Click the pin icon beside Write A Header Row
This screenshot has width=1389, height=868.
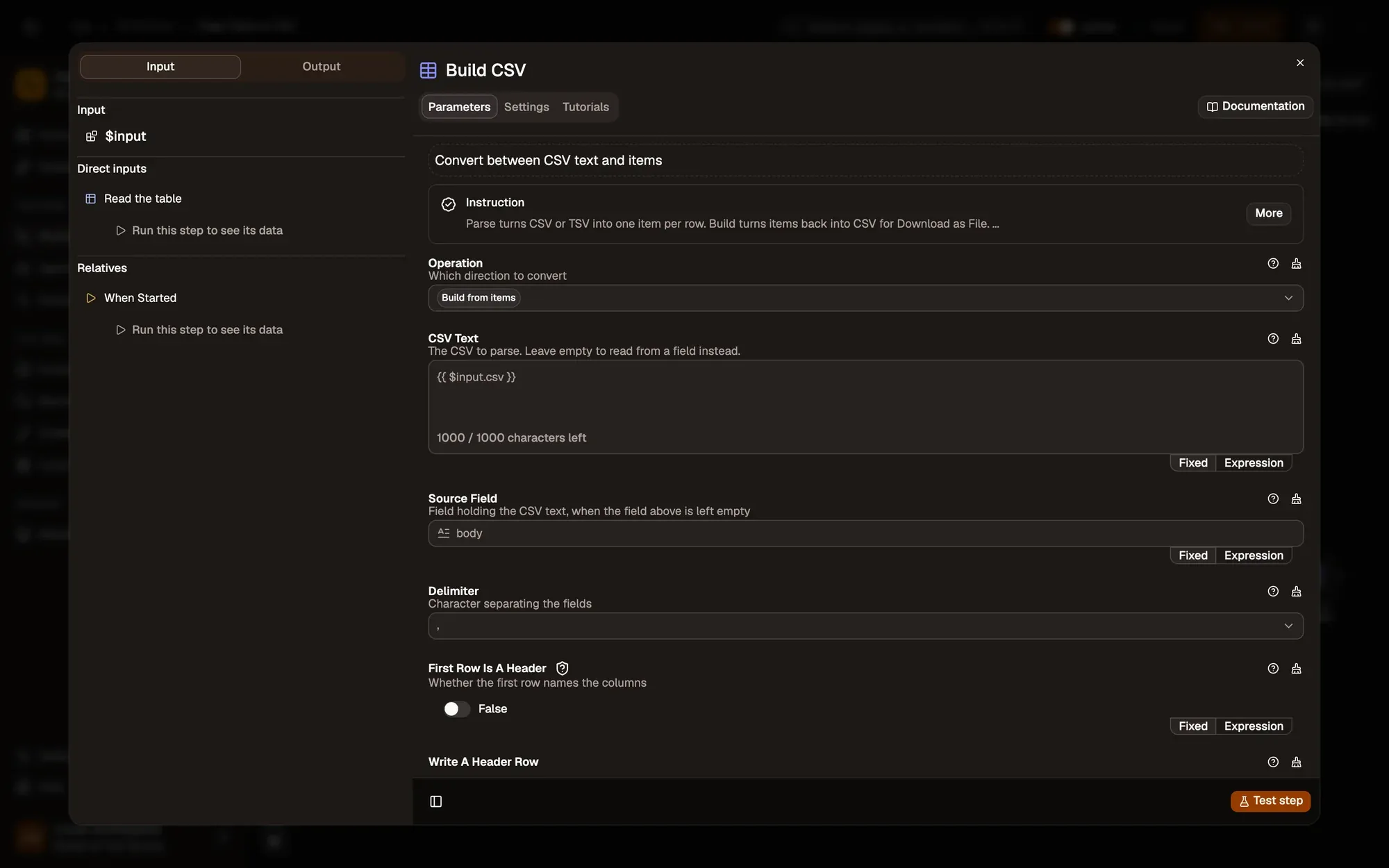click(x=1296, y=762)
